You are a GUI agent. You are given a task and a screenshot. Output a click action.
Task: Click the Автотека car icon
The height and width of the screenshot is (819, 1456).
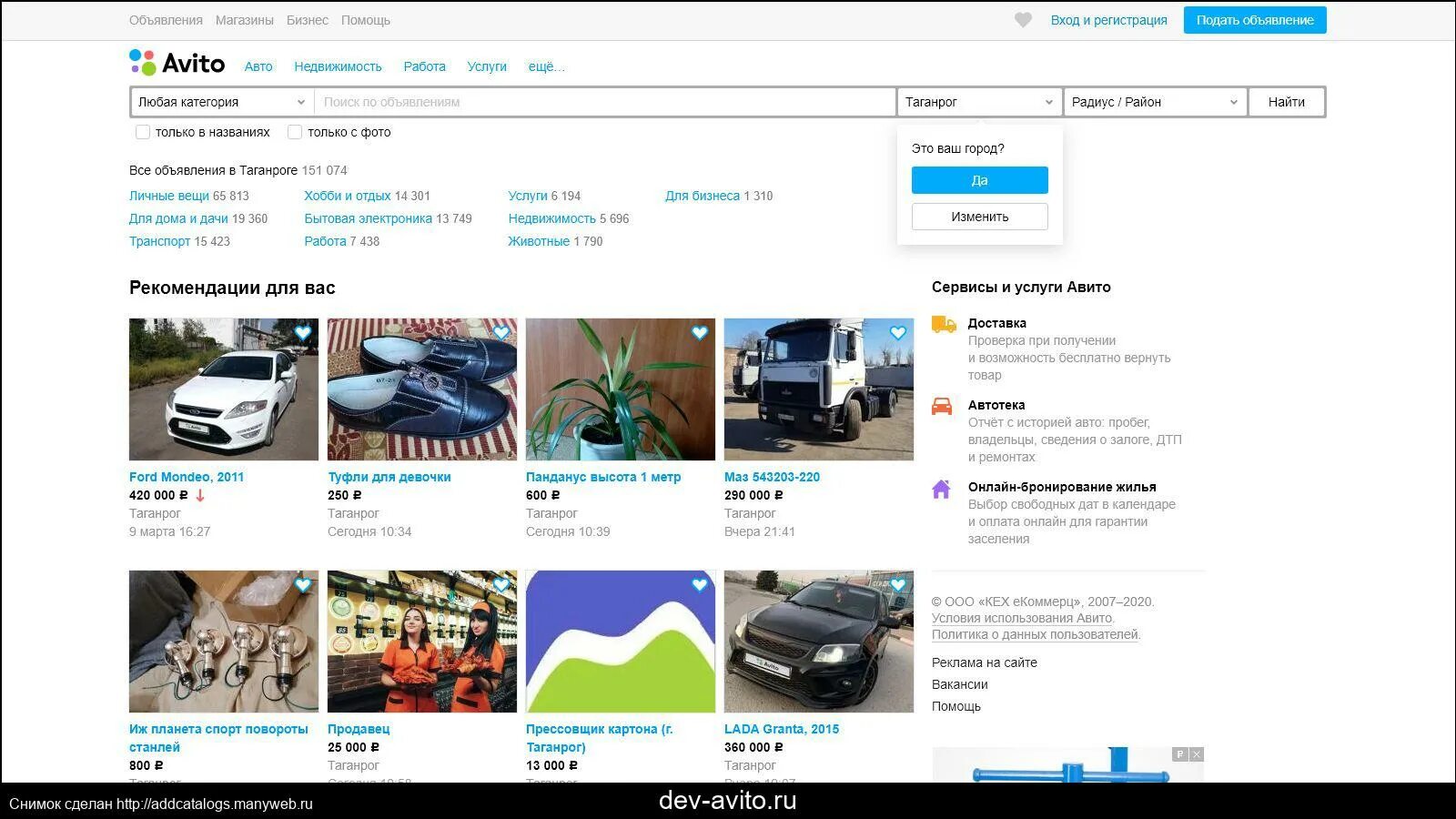click(x=942, y=406)
